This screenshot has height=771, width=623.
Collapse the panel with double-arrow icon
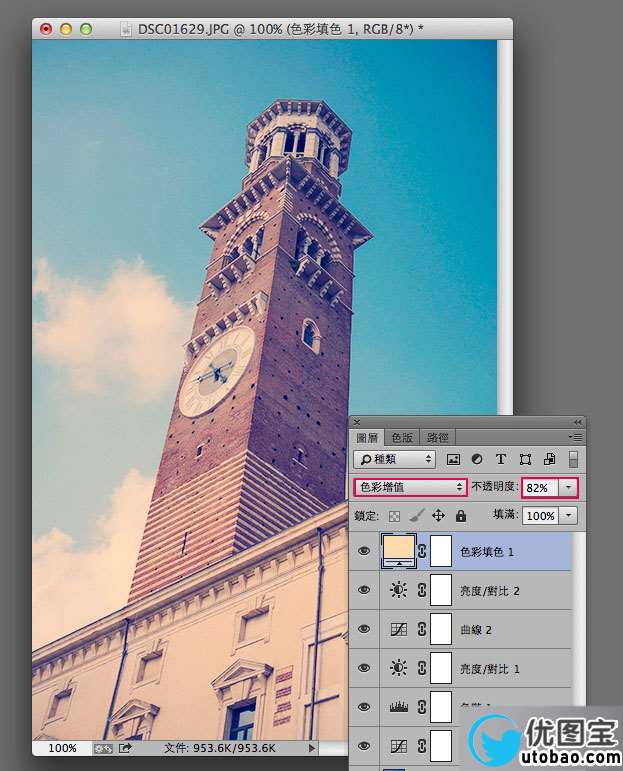tap(578, 422)
